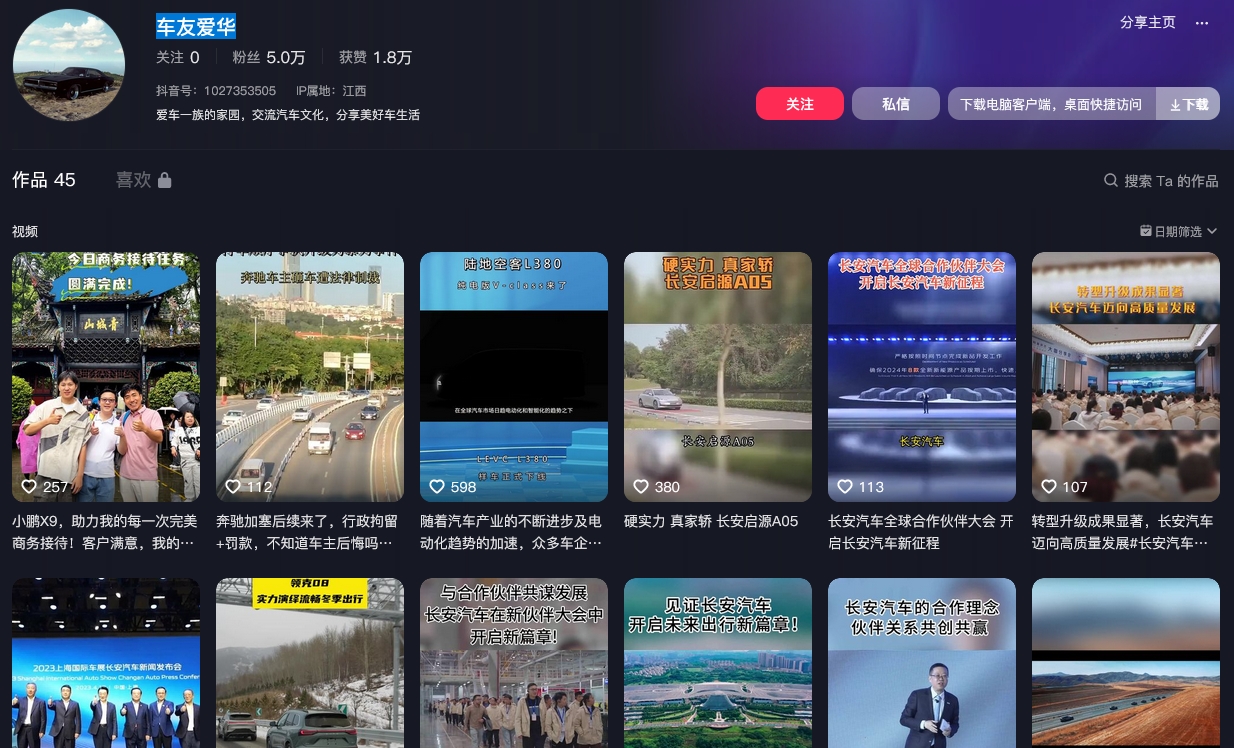Click the 视频 section label

[25, 231]
